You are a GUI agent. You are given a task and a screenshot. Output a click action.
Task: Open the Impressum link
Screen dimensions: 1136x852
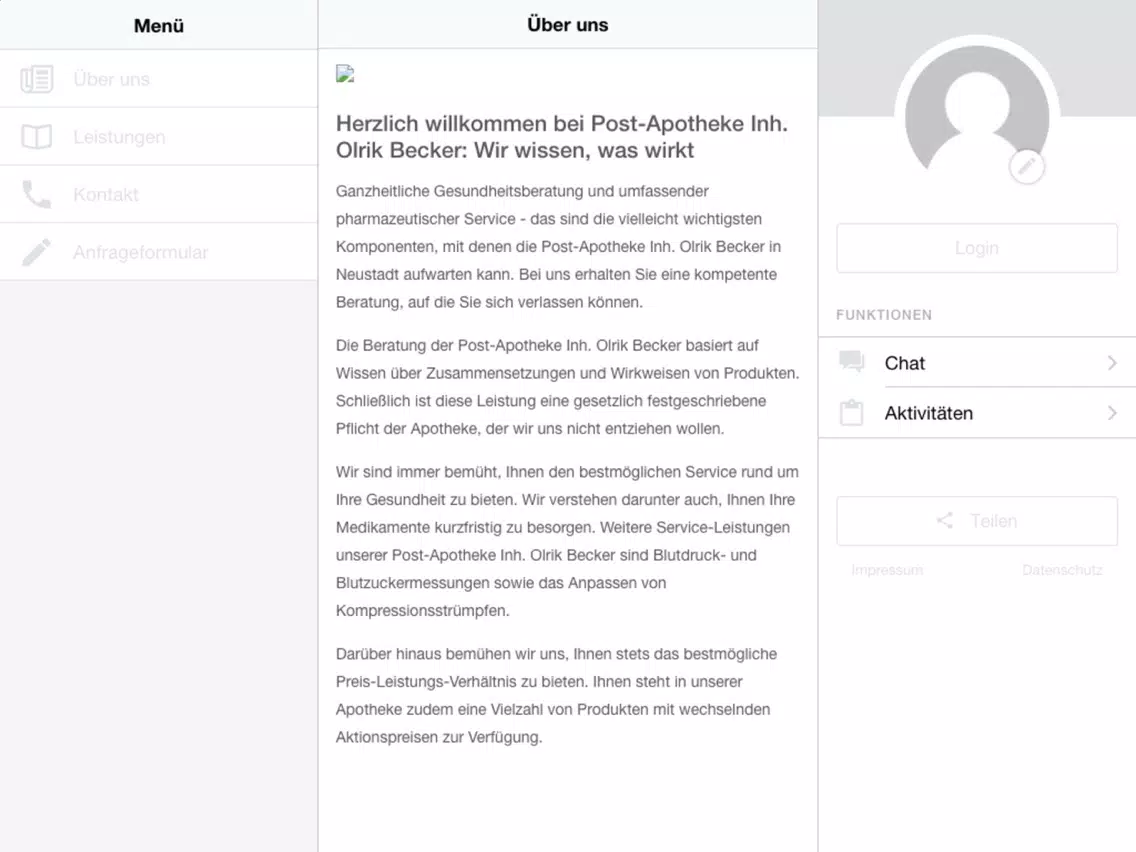pyautogui.click(x=887, y=570)
